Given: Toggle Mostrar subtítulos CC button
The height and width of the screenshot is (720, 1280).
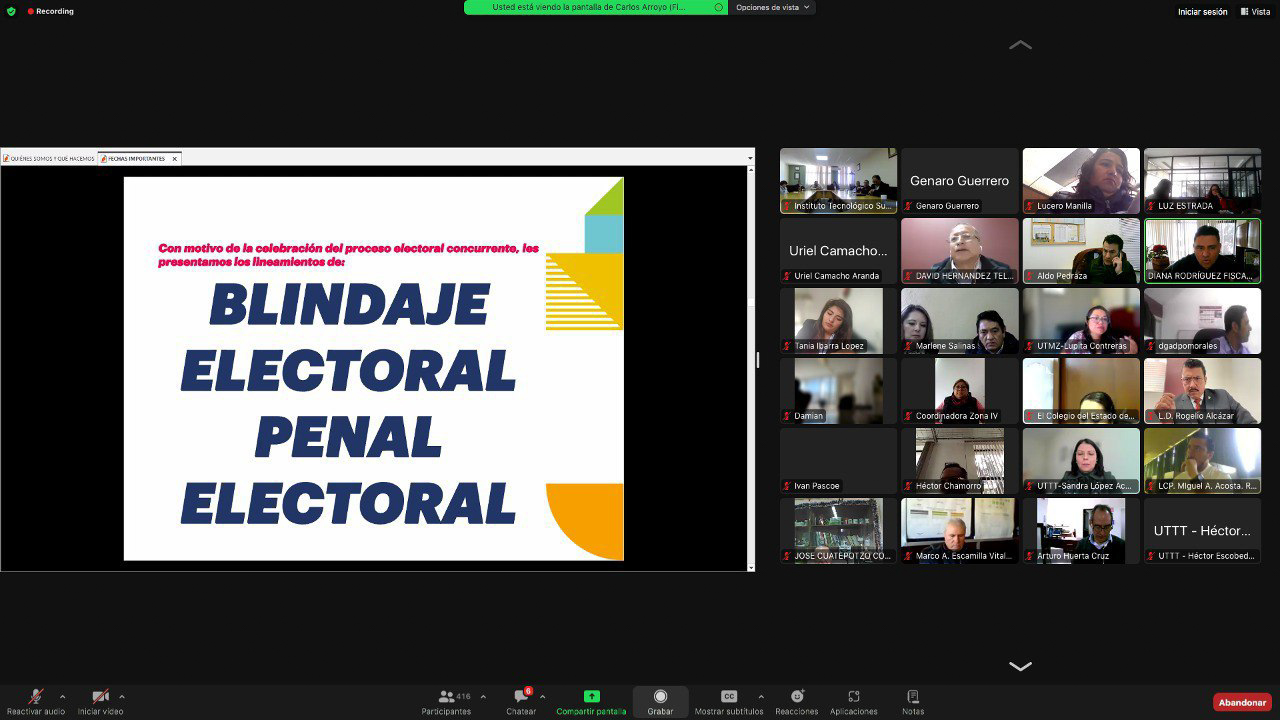Looking at the screenshot, I should click(729, 696).
